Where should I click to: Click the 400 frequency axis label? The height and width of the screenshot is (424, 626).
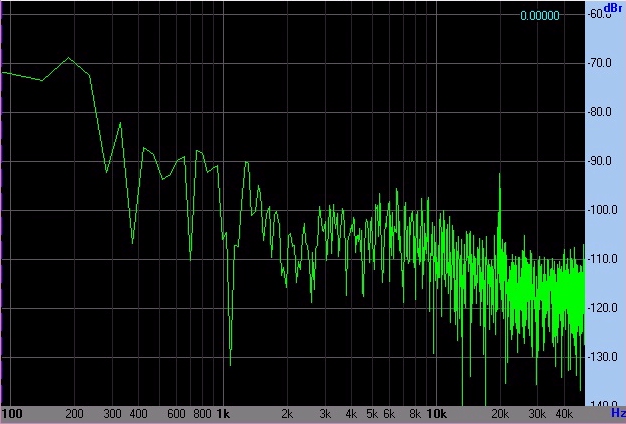pyautogui.click(x=139, y=414)
